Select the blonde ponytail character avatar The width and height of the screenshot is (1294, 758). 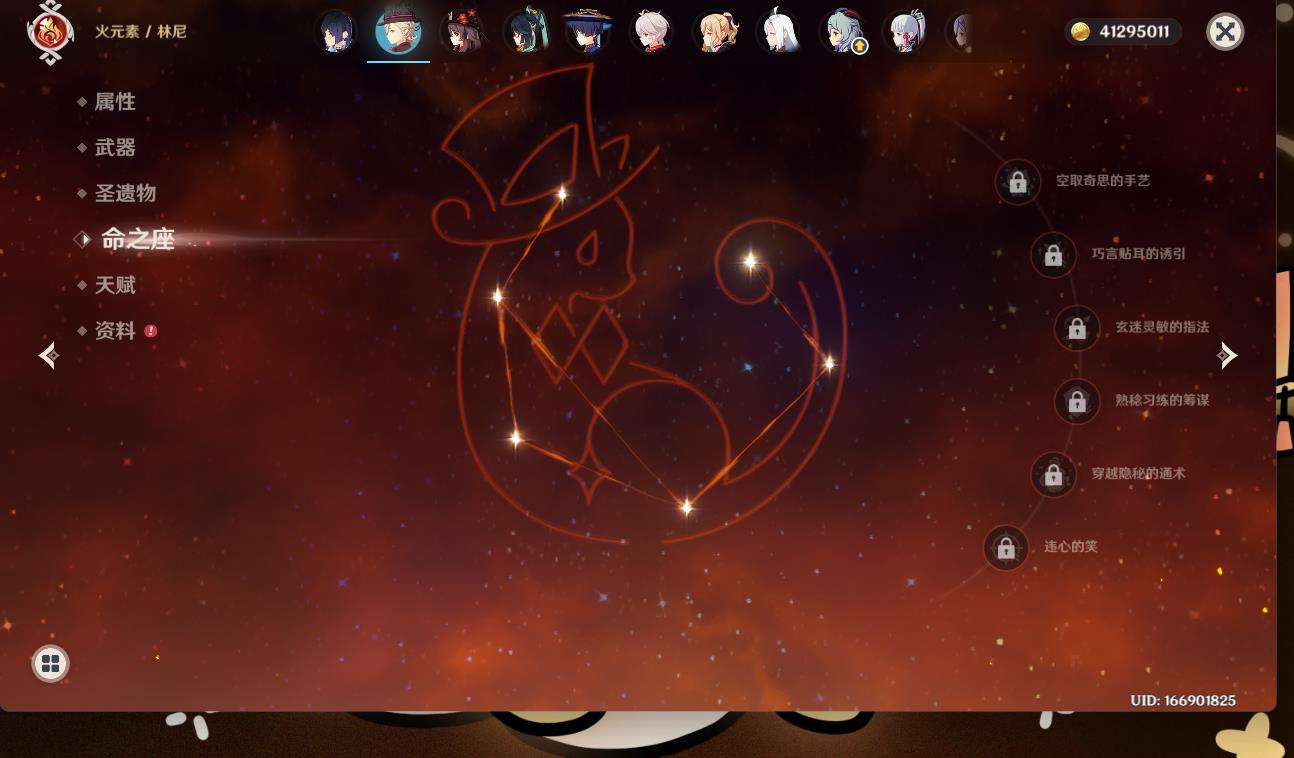(x=715, y=32)
